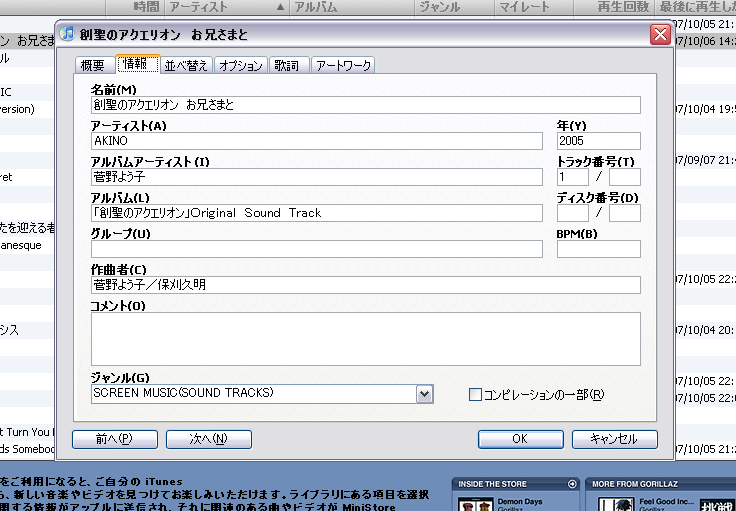Click the アルバムアーティスト input field
This screenshot has width=736, height=511.
pyautogui.click(x=317, y=177)
